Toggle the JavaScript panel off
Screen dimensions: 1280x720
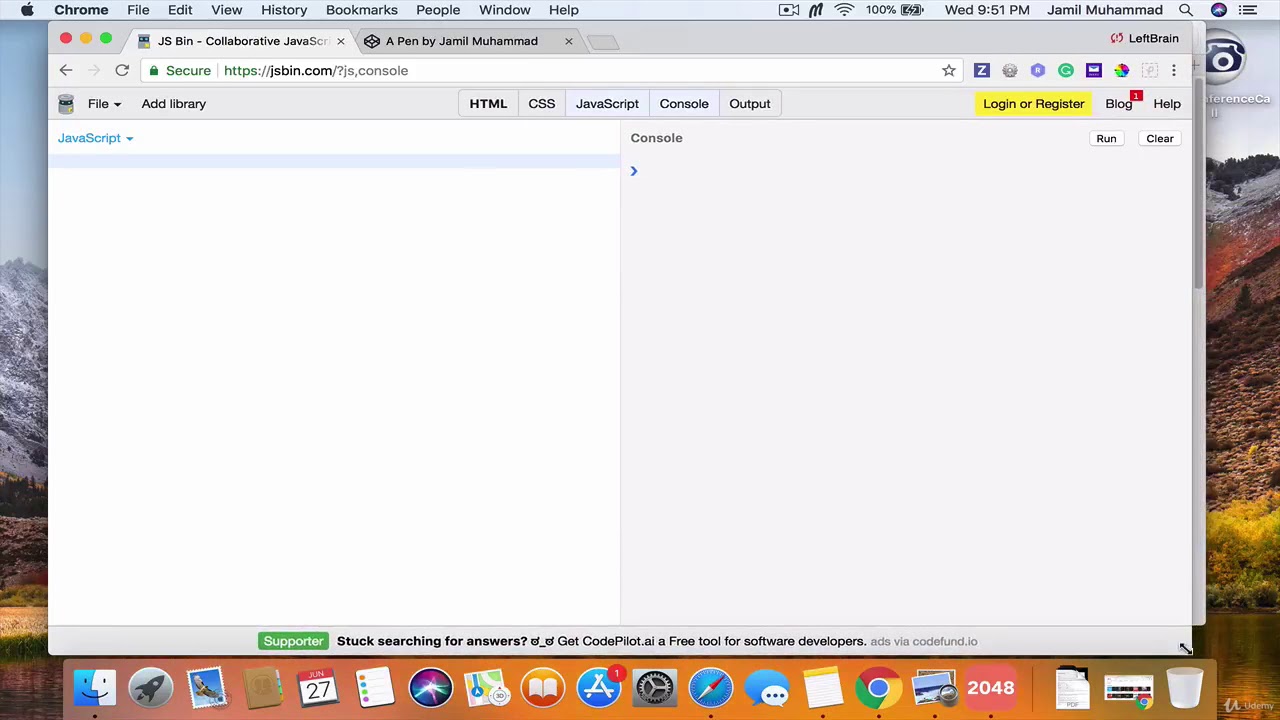(607, 104)
